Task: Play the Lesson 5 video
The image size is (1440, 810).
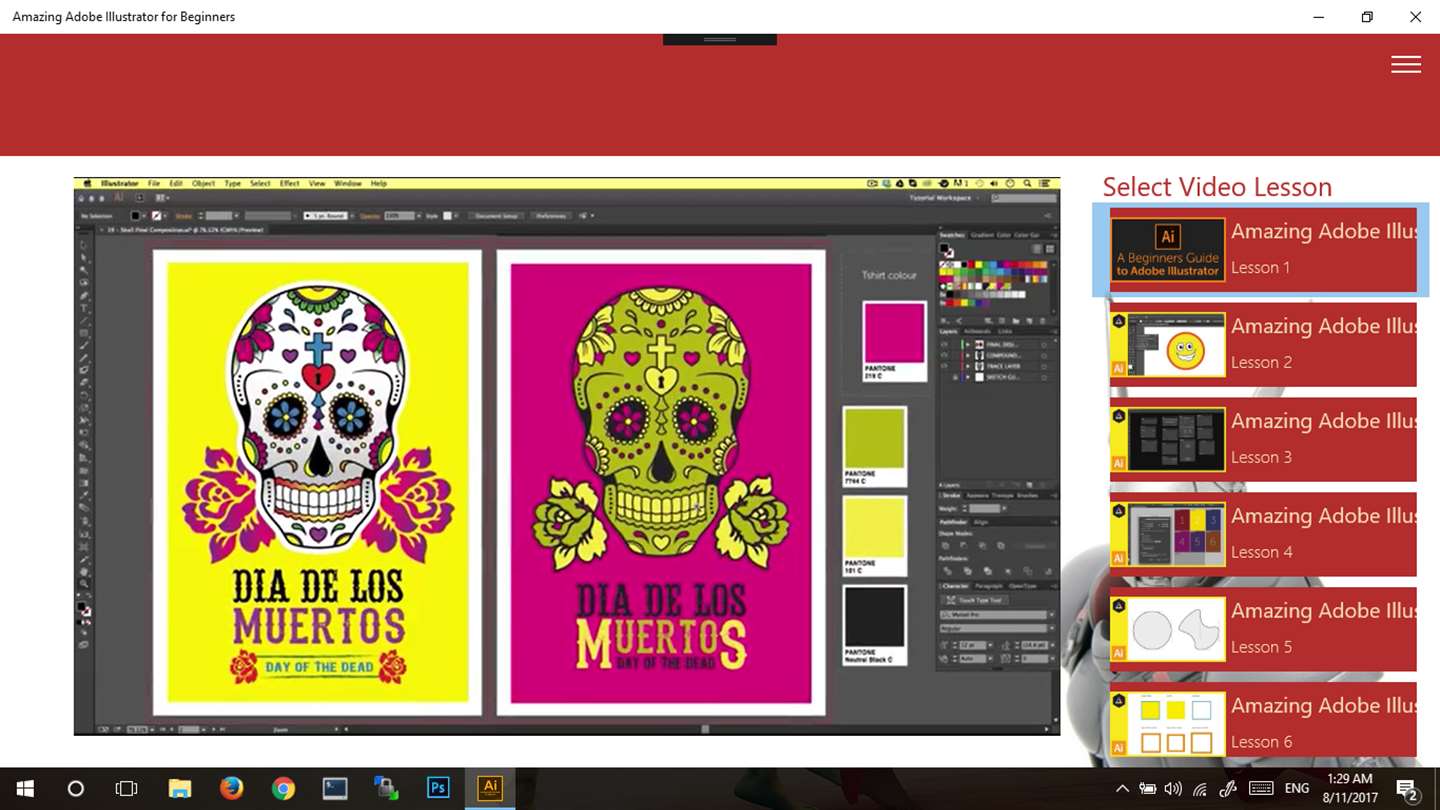Action: pos(1262,629)
